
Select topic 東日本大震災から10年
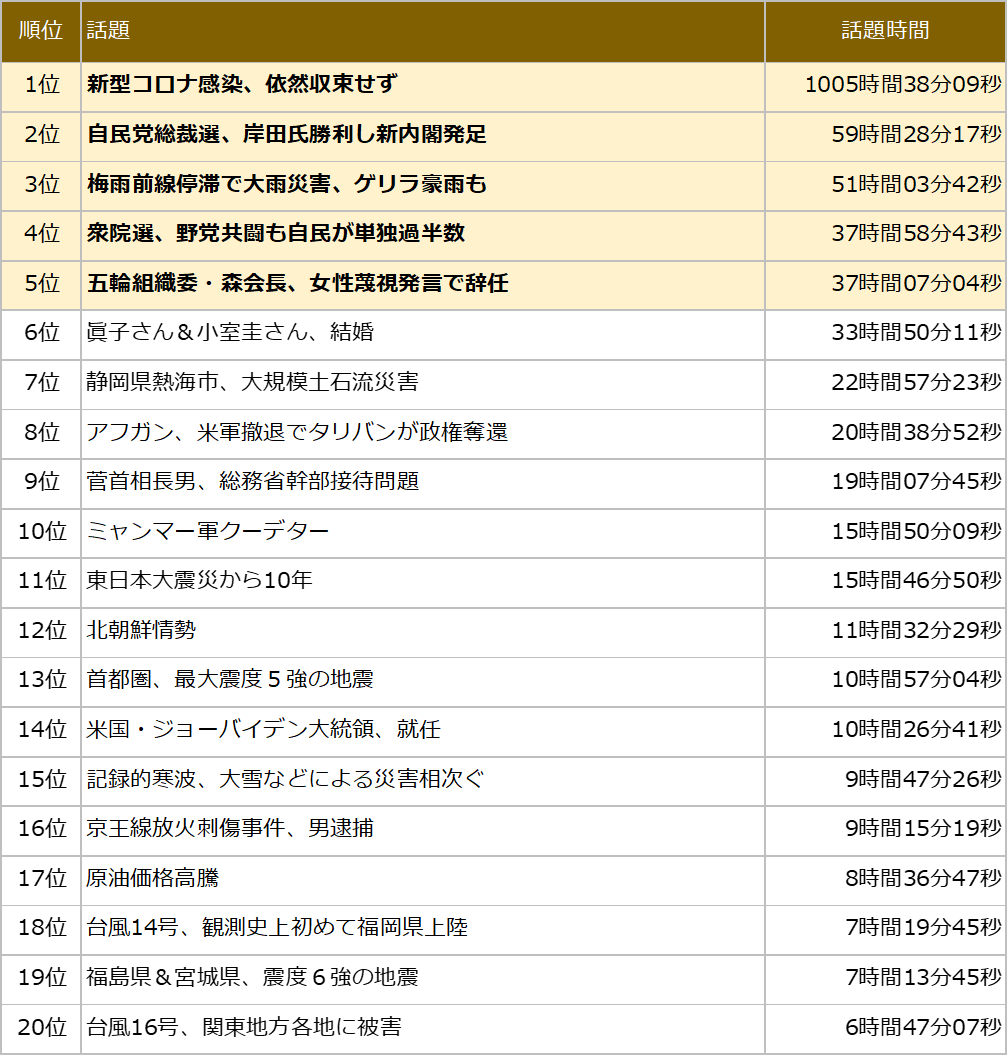coord(199,580)
